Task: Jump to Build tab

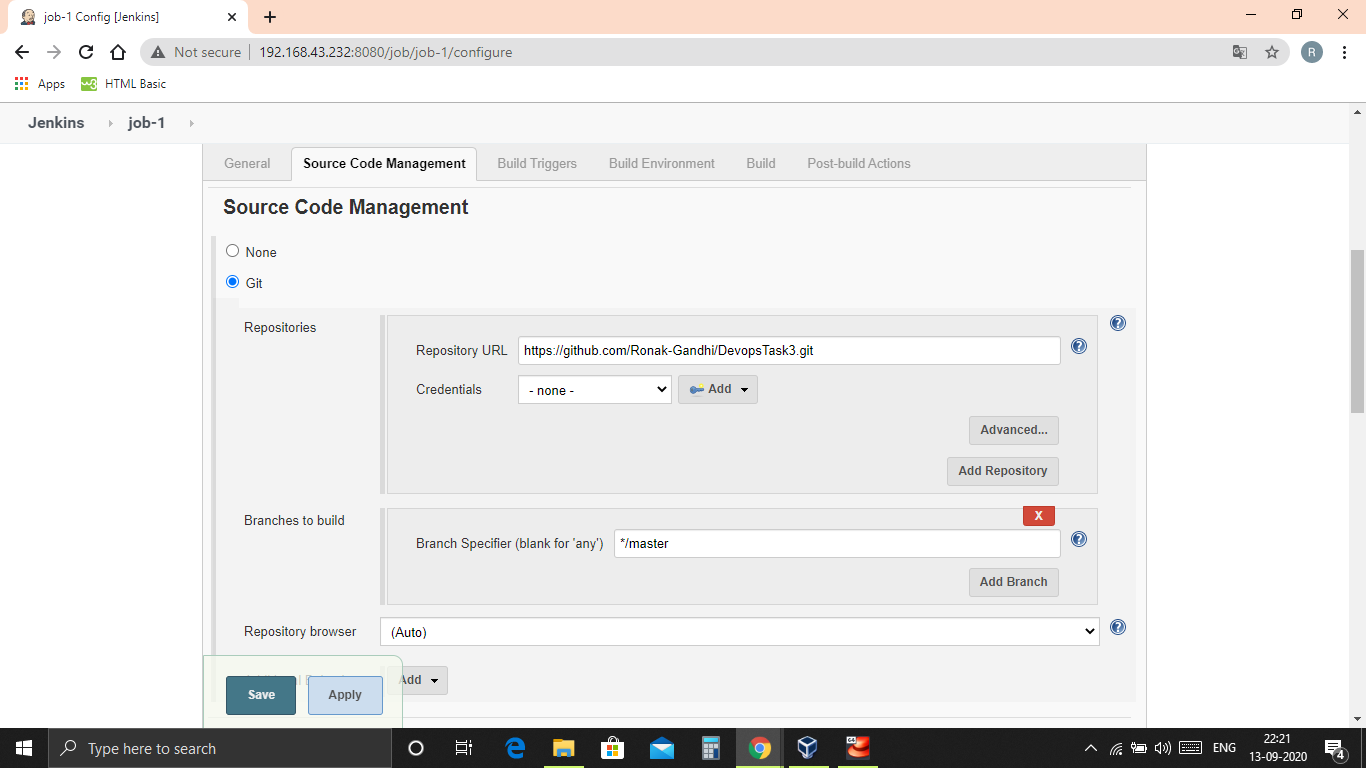Action: [x=761, y=163]
